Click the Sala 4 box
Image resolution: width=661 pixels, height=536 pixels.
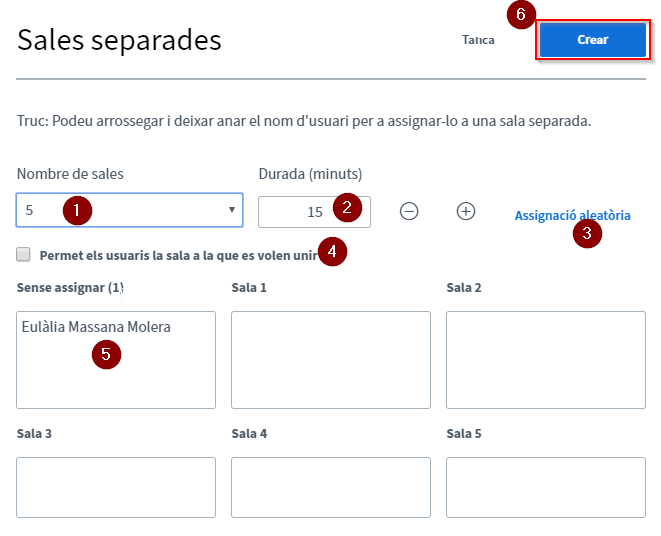[330, 487]
